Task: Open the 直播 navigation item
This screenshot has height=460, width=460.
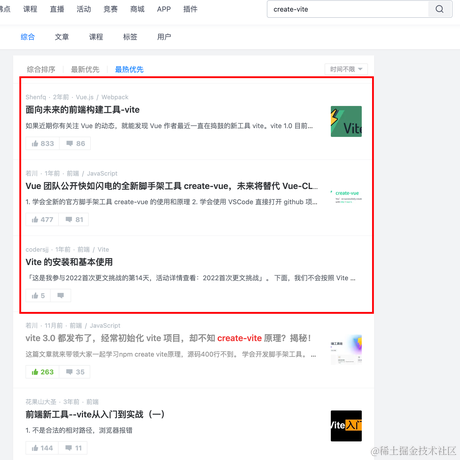Action: [x=57, y=9]
